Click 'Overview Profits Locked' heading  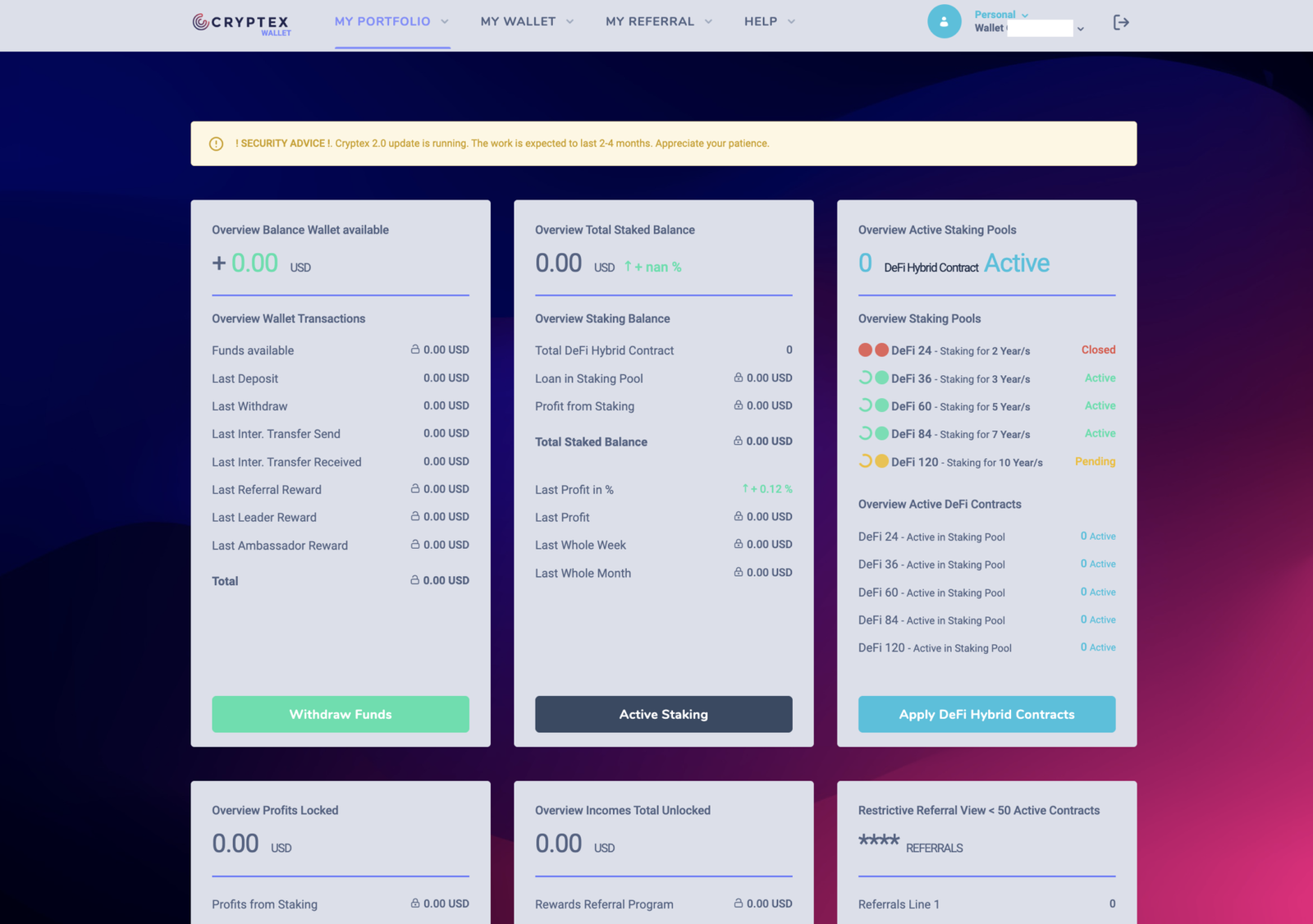pyautogui.click(x=275, y=810)
